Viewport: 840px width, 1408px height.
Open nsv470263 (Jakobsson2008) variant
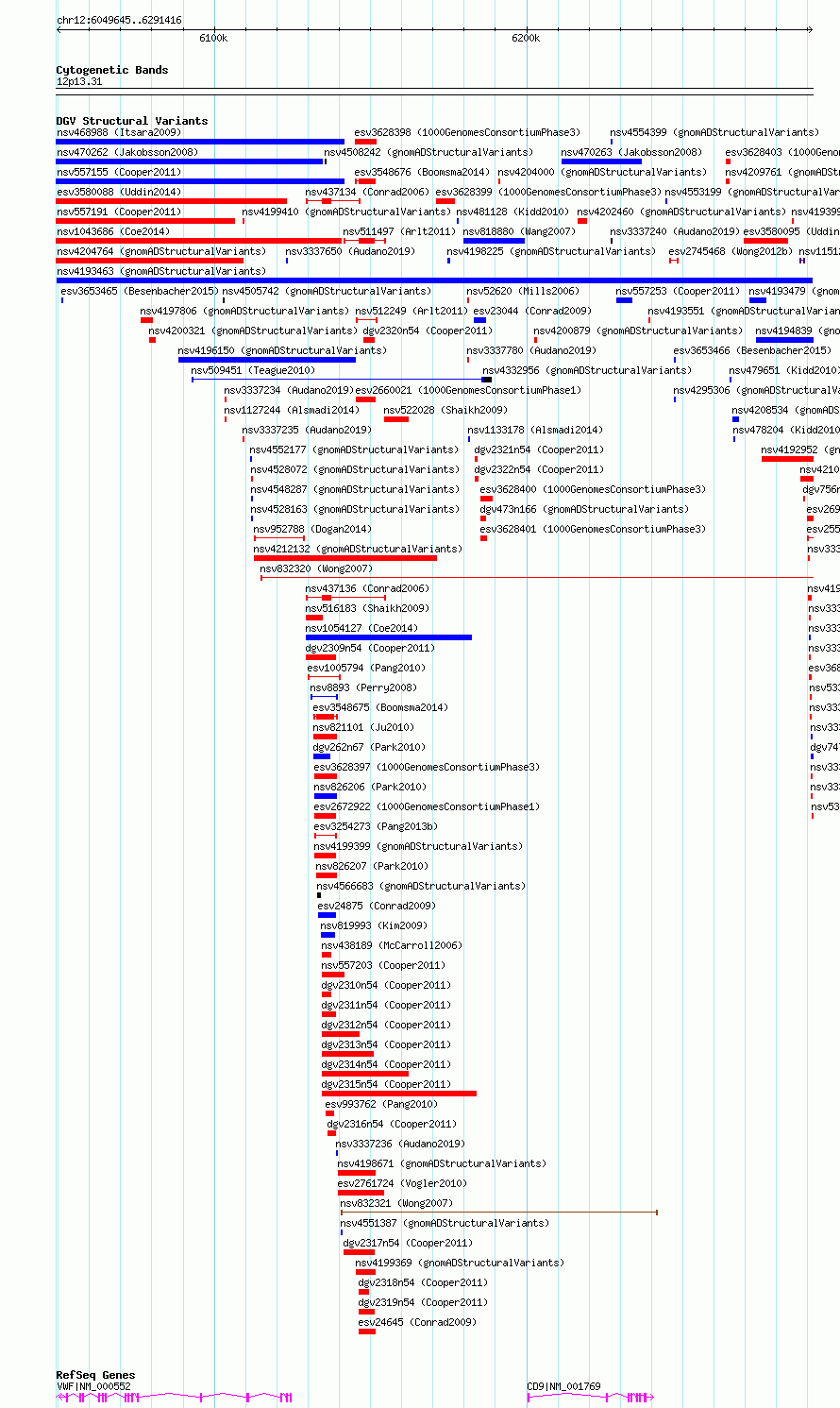coord(631,152)
